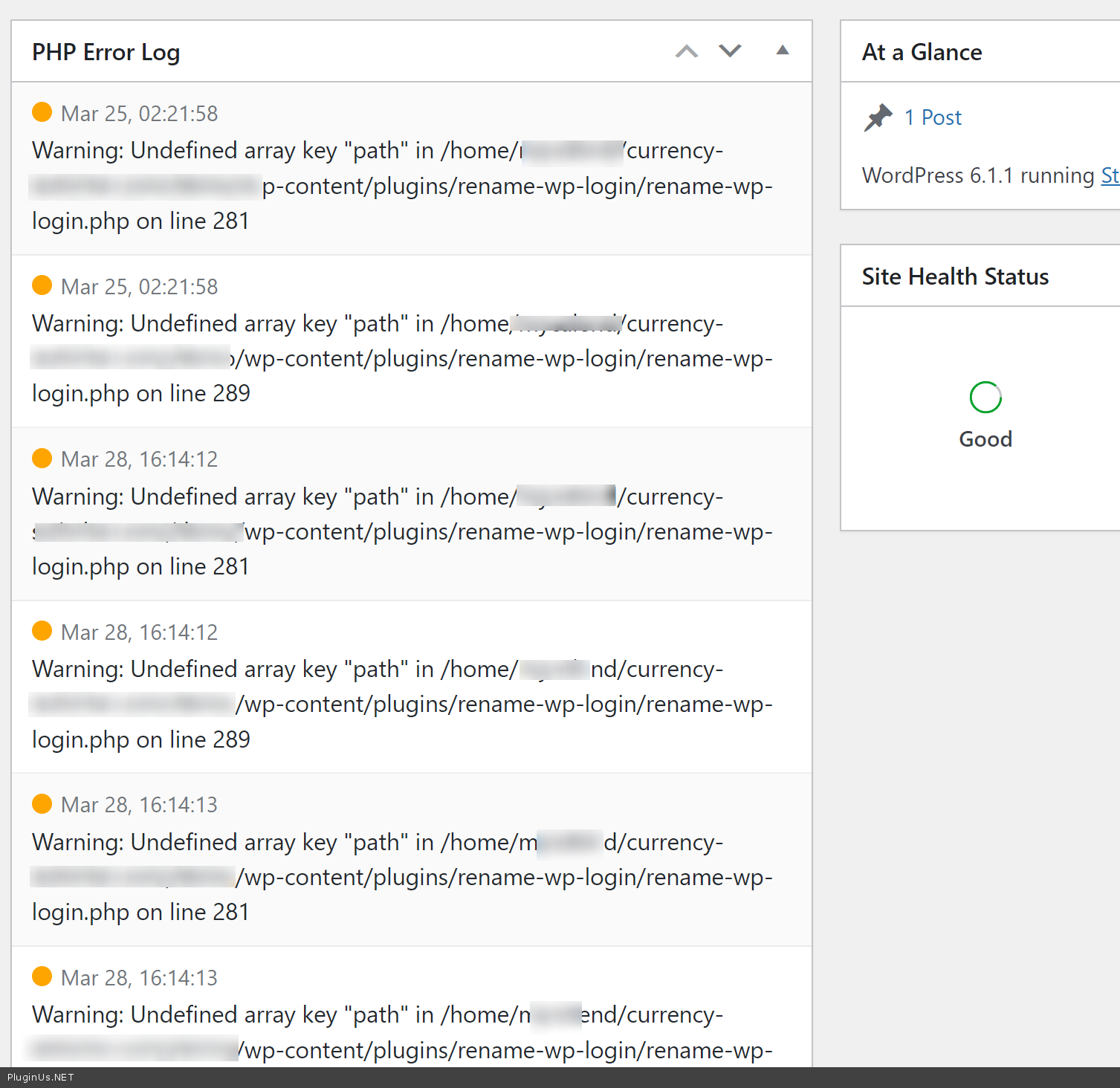
Task: Click orange dot of first 16:14:12 entry
Action: pos(42,459)
